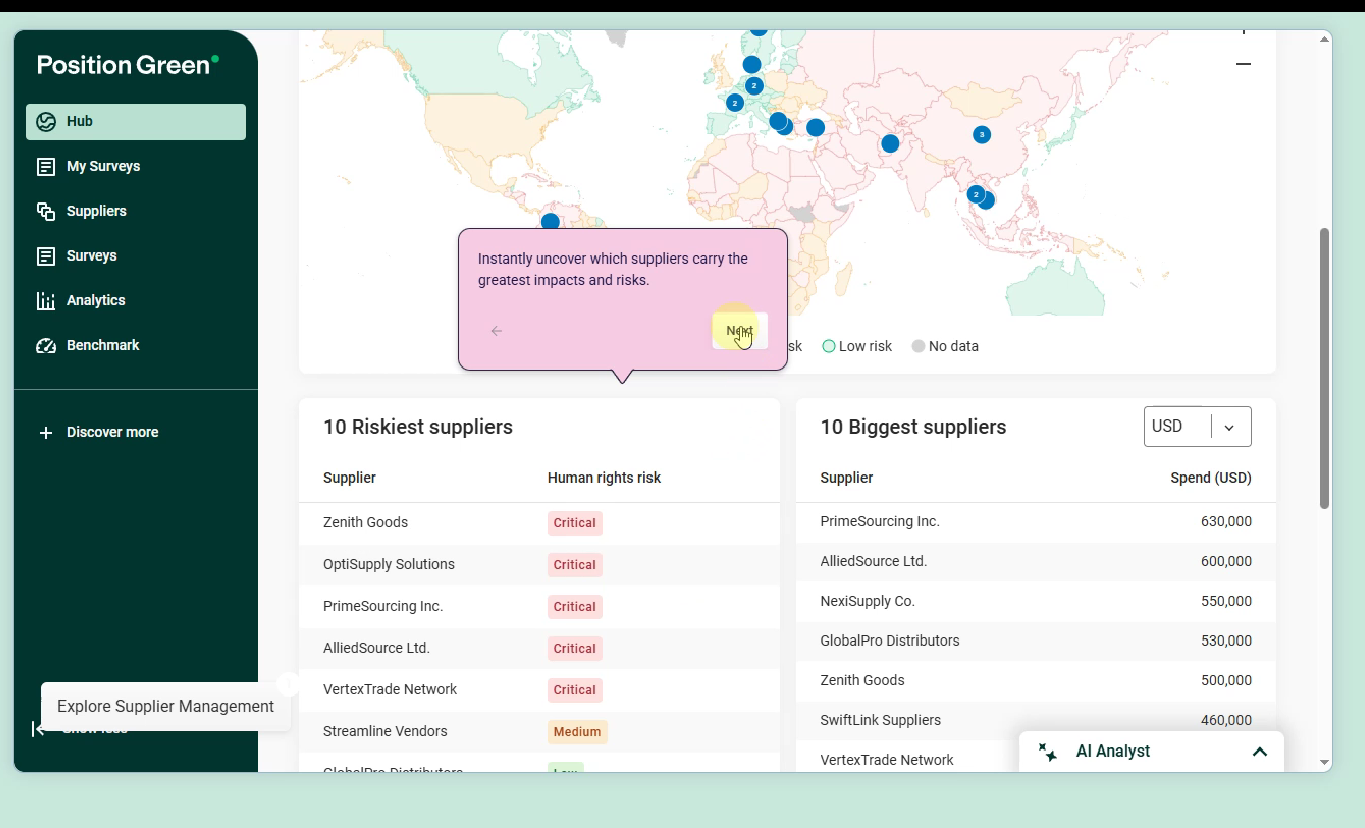Image resolution: width=1365 pixels, height=828 pixels.
Task: Click the 550,000 spend value
Action: coord(1226,601)
